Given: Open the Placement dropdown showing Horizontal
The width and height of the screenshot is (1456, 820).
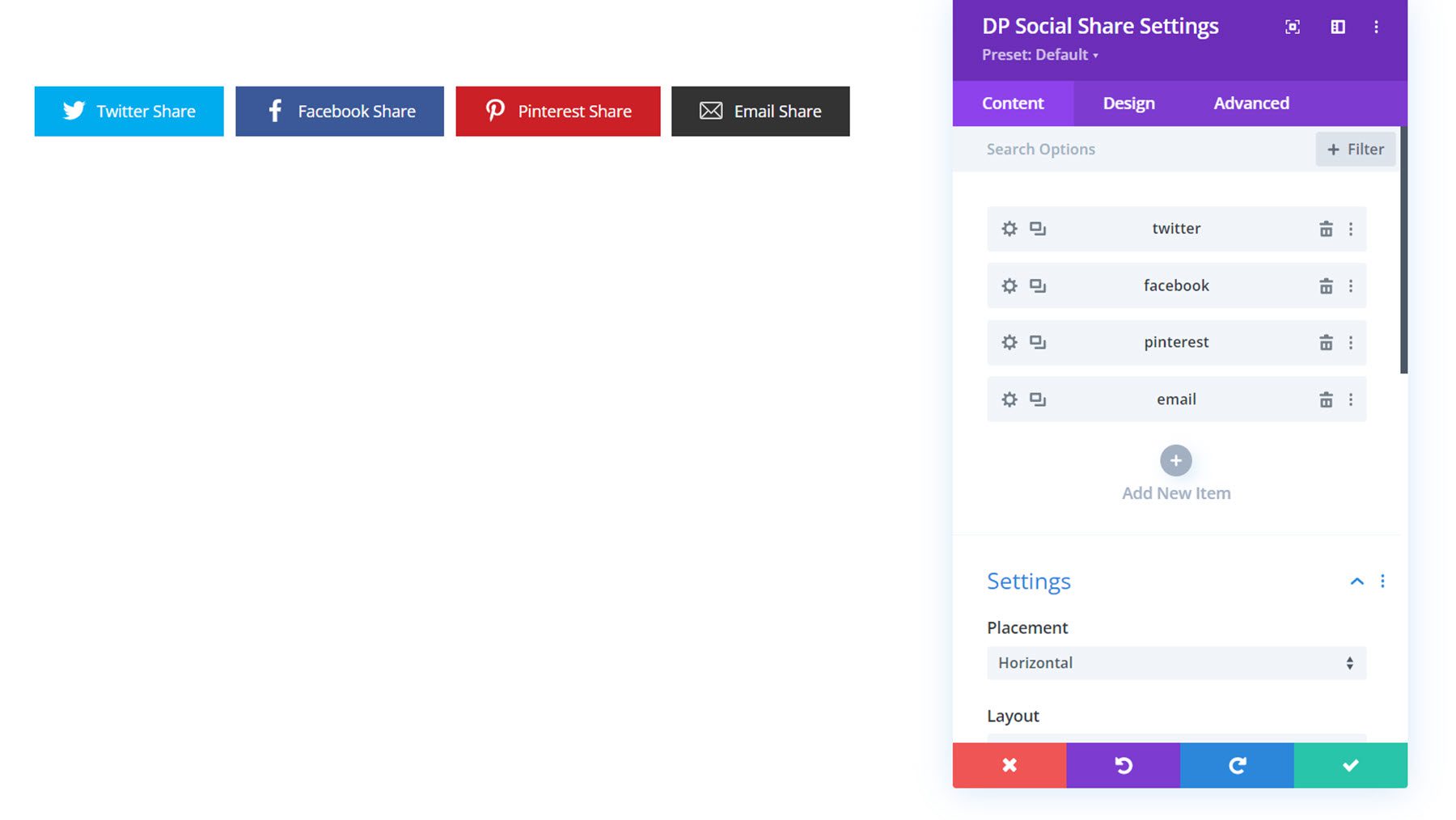Looking at the screenshot, I should 1175,663.
